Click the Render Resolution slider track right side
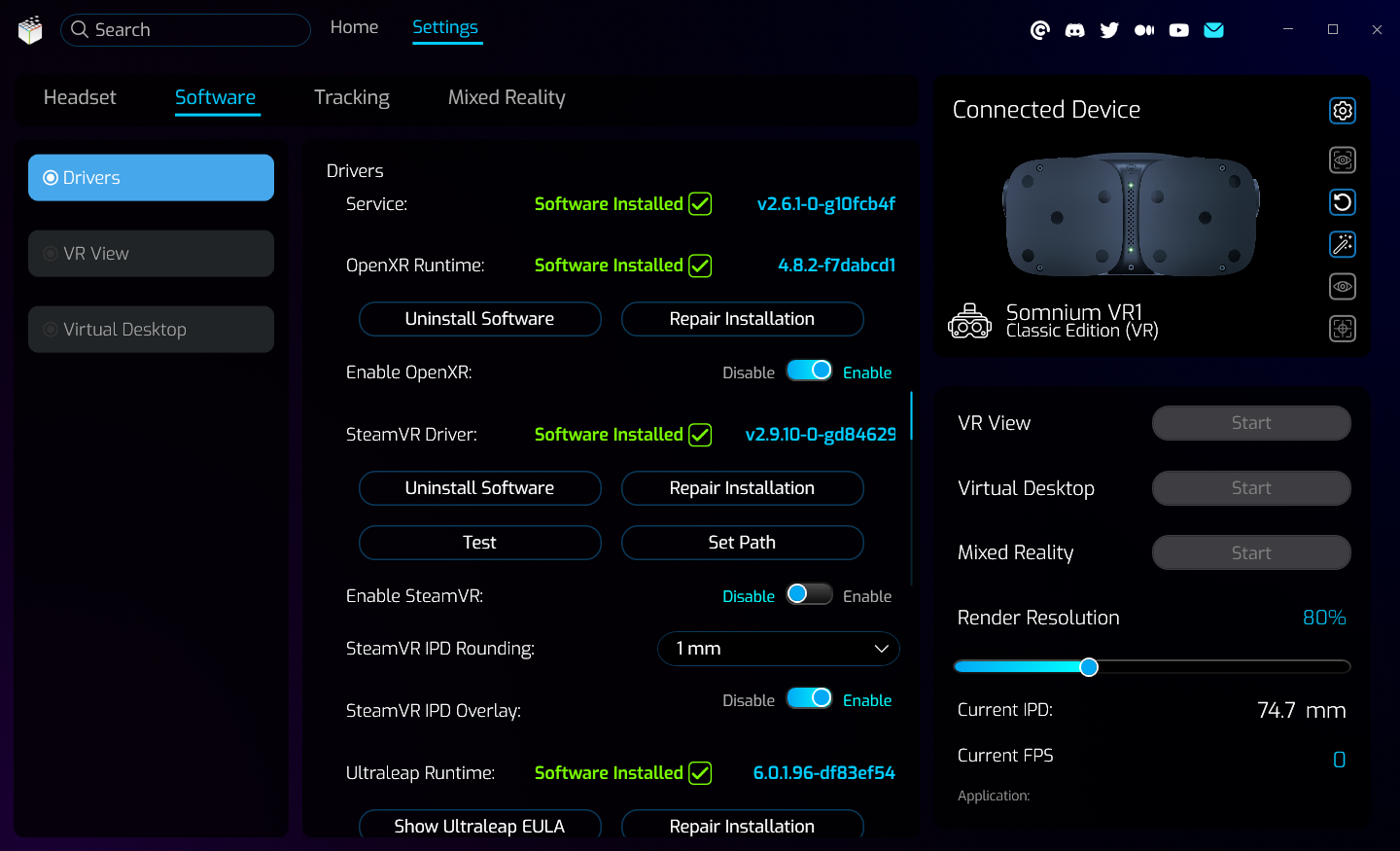The height and width of the screenshot is (851, 1400). click(1225, 667)
